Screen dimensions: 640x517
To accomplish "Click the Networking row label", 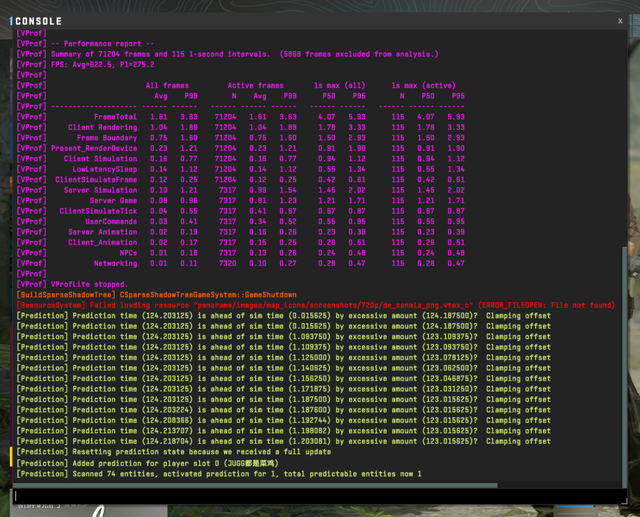I will point(115,264).
